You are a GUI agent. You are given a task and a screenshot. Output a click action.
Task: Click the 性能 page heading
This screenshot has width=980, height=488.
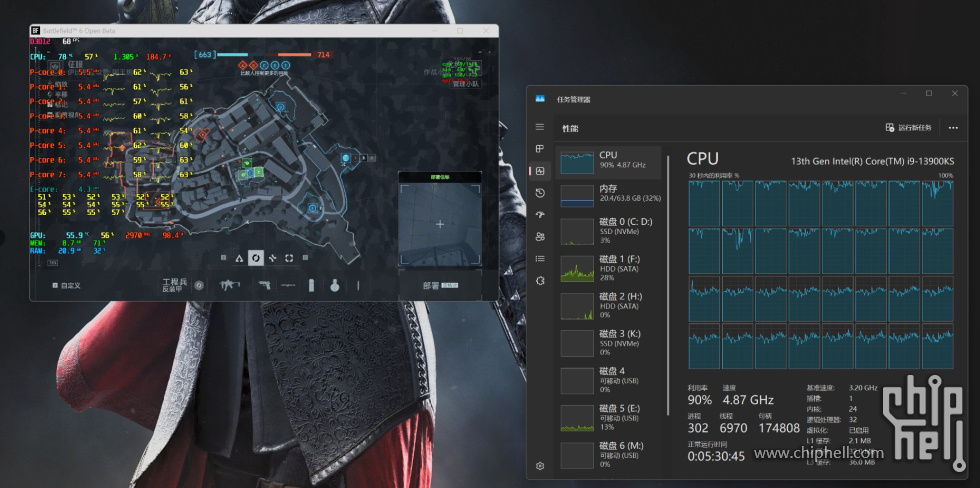click(570, 128)
